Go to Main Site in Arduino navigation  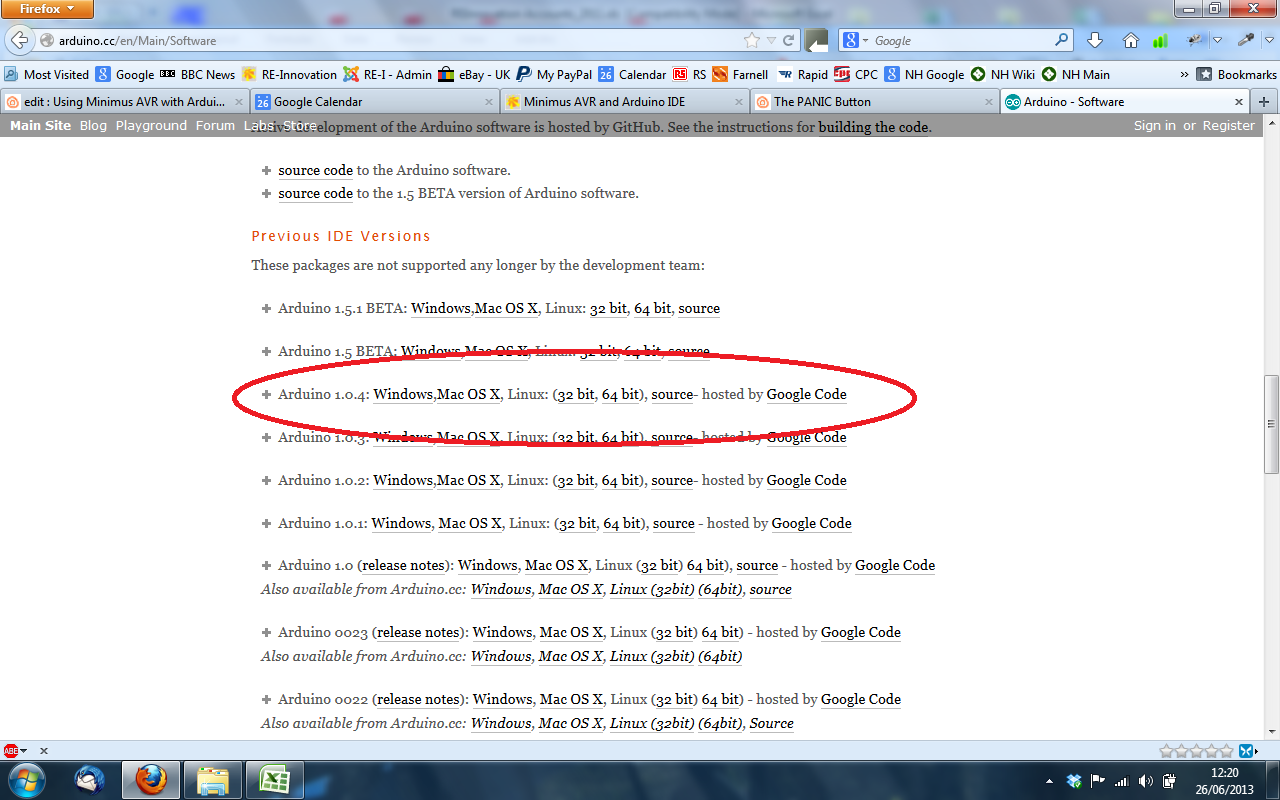click(41, 126)
